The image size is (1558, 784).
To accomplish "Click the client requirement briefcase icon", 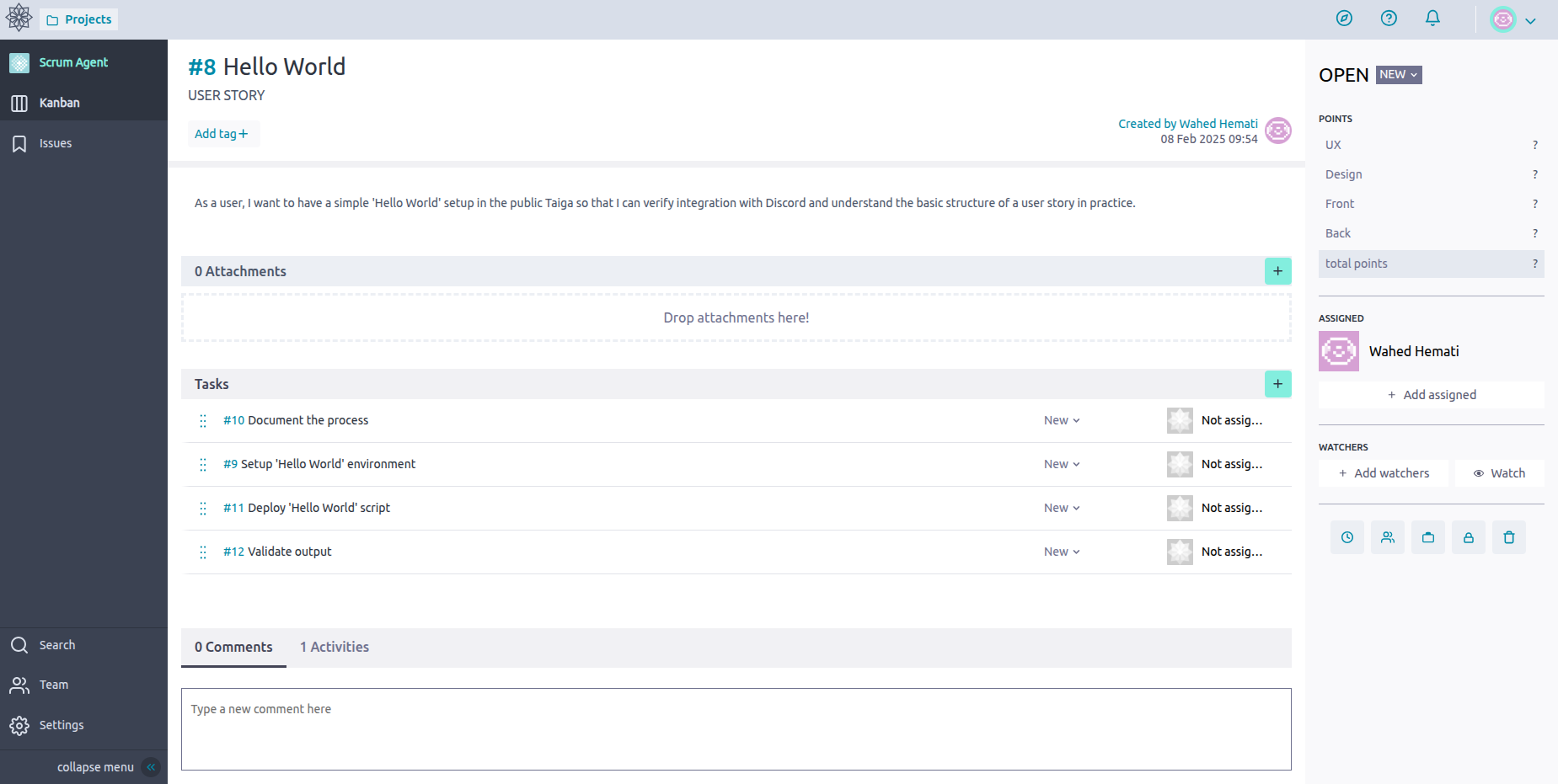I will coord(1428,537).
